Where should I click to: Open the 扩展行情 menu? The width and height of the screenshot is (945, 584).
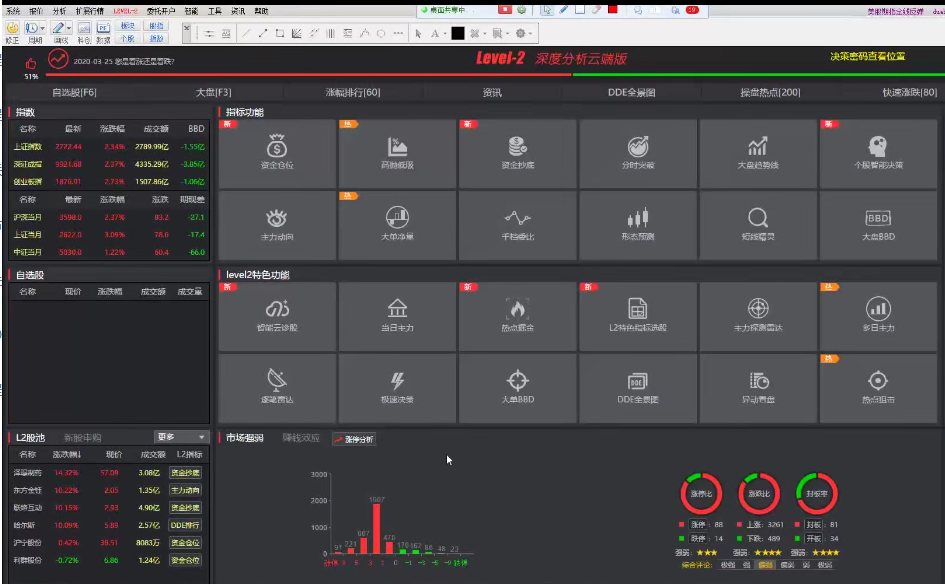pyautogui.click(x=90, y=11)
